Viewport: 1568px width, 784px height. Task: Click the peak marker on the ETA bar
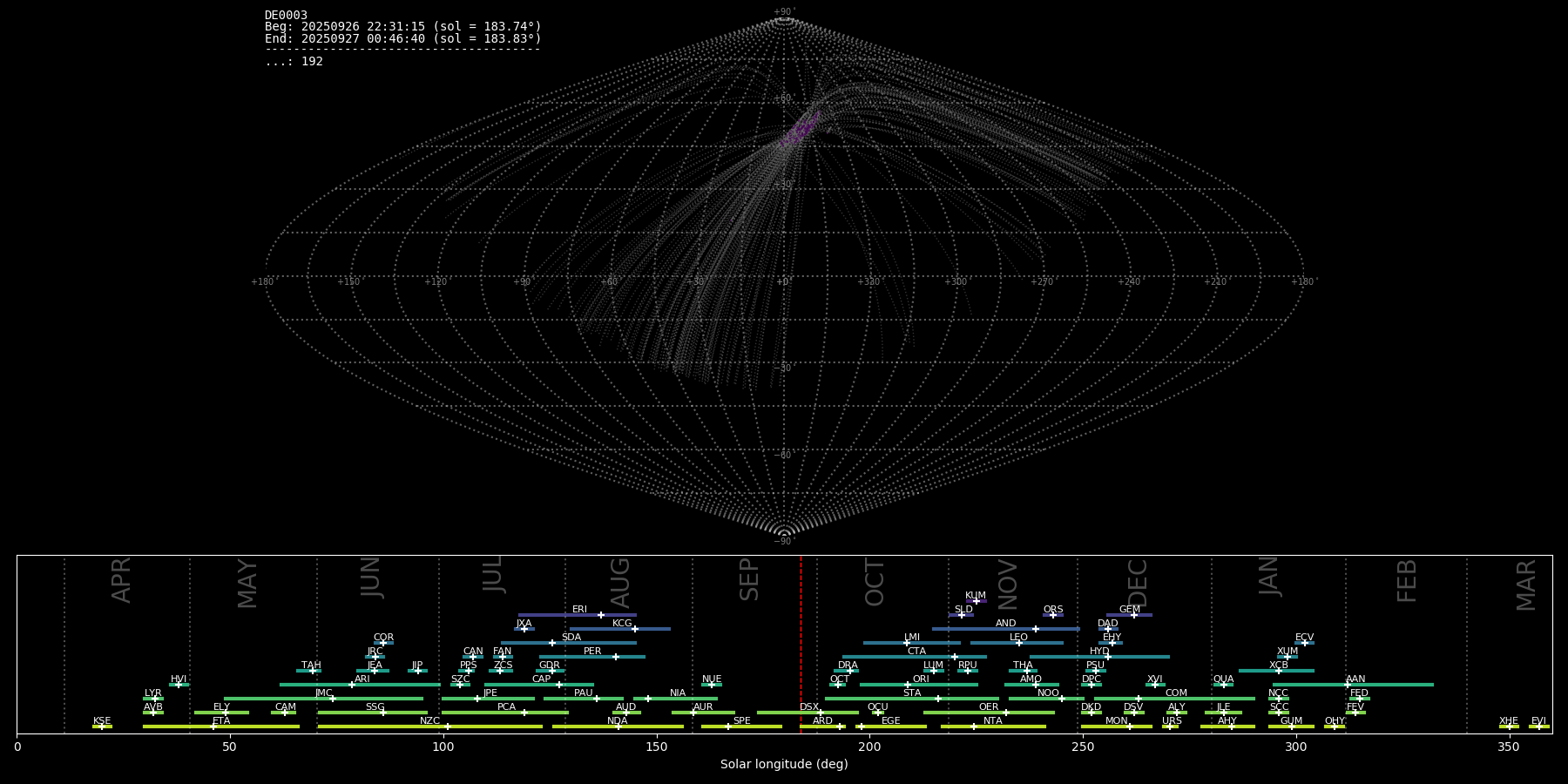(x=213, y=727)
